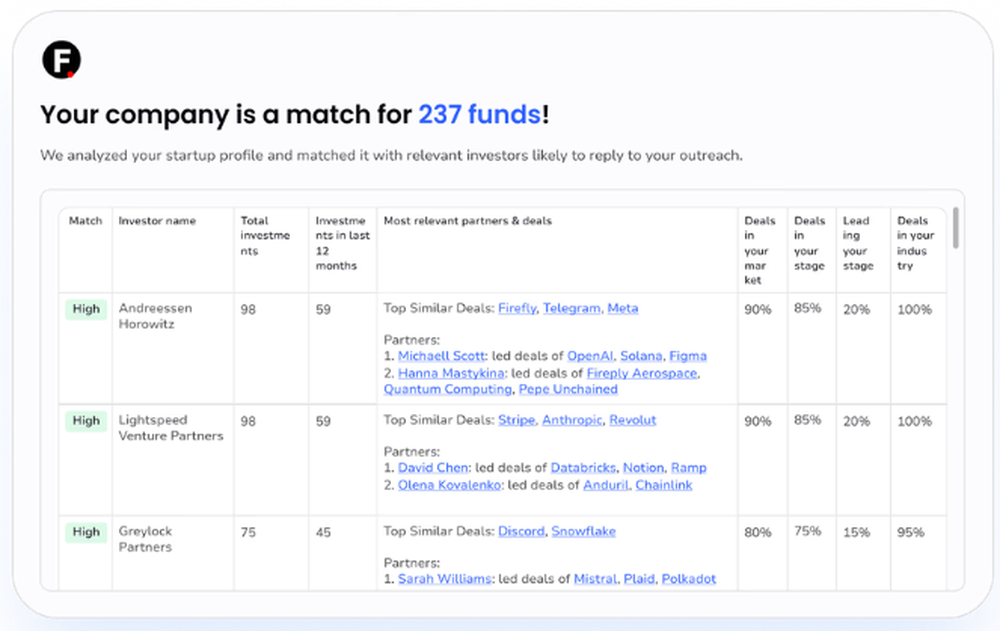This screenshot has width=1000, height=631.
Task: Click Deals in your stage header
Action: [x=809, y=243]
